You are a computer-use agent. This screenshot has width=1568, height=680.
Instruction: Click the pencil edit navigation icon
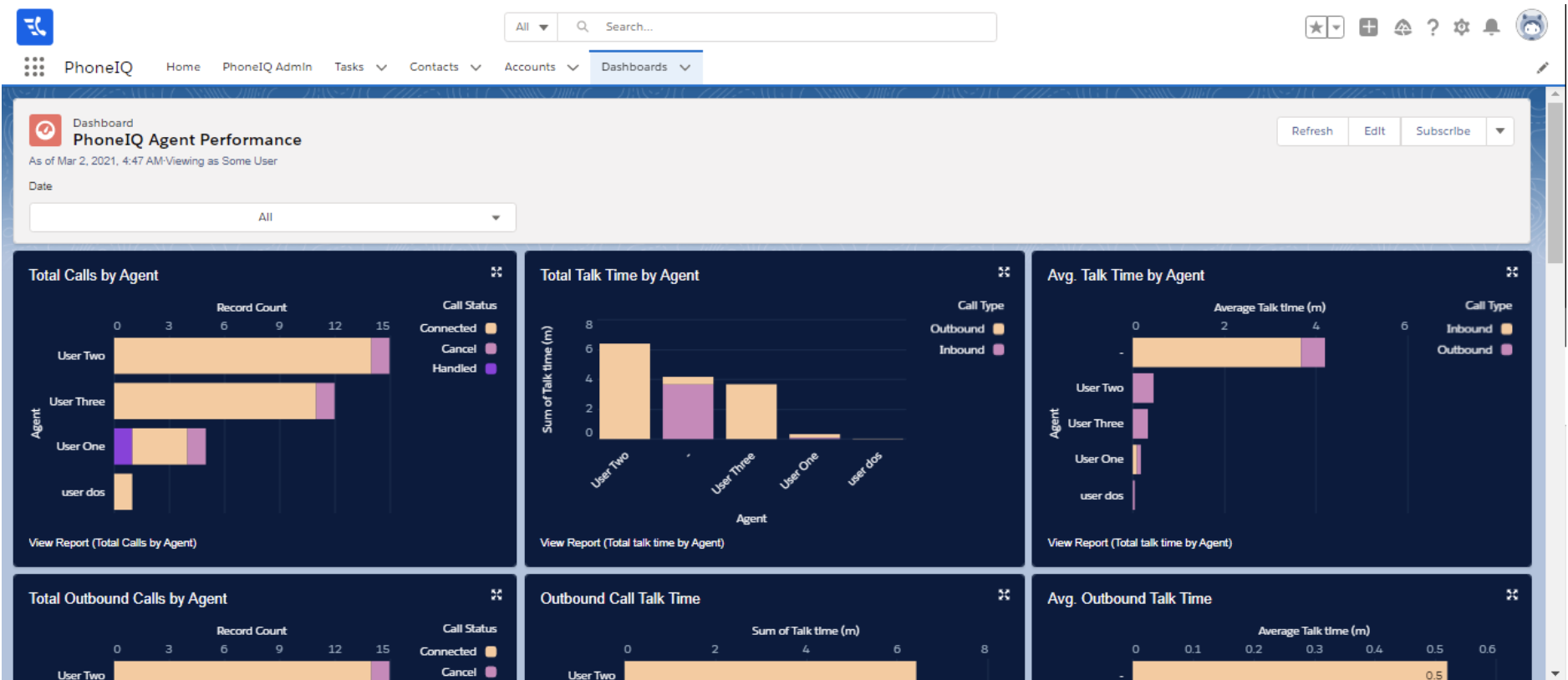coord(1542,68)
